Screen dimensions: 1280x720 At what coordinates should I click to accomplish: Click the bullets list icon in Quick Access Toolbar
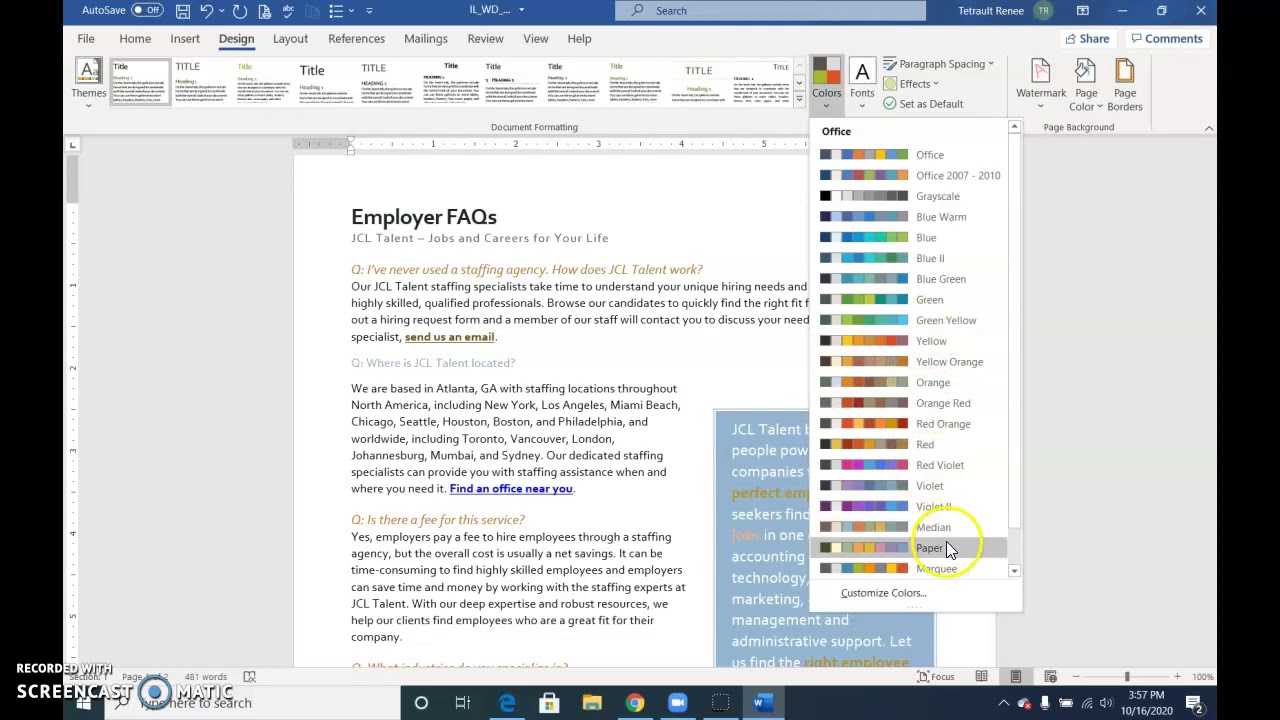point(336,11)
